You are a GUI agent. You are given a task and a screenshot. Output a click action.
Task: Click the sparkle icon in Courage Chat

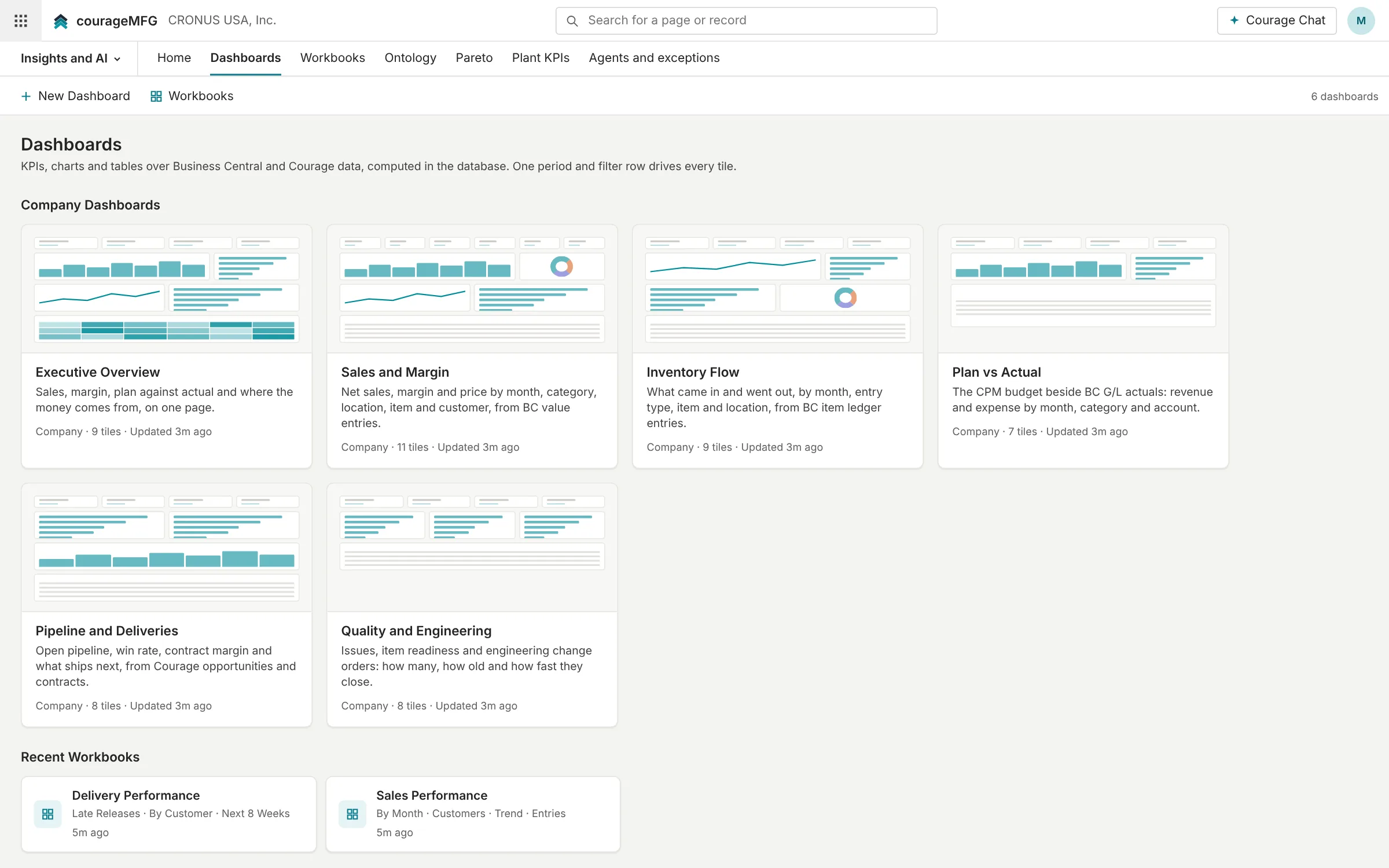coord(1234,20)
